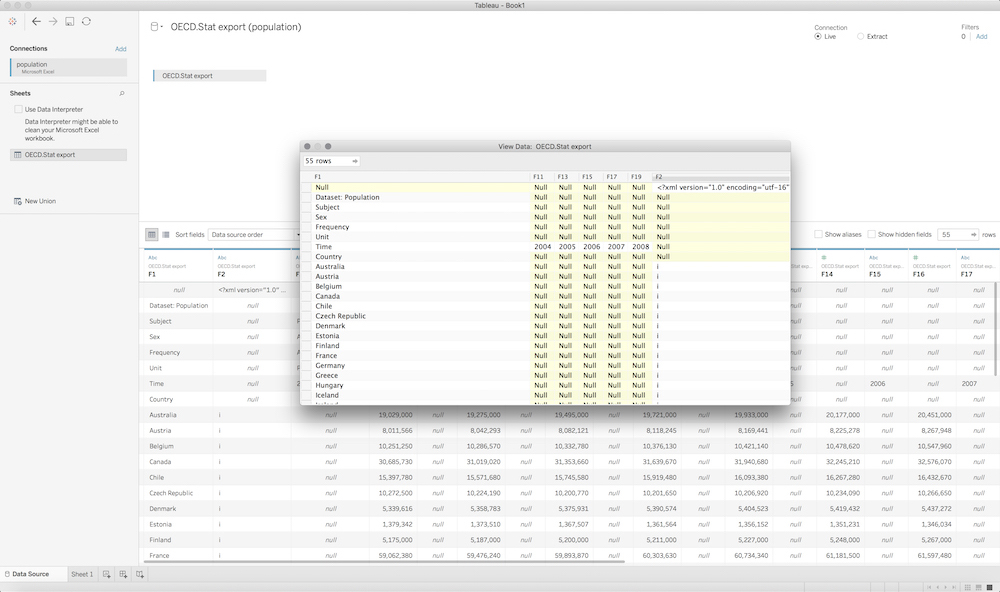Select the population Microsoft Excel connection
This screenshot has height=592, width=1000.
coord(68,68)
